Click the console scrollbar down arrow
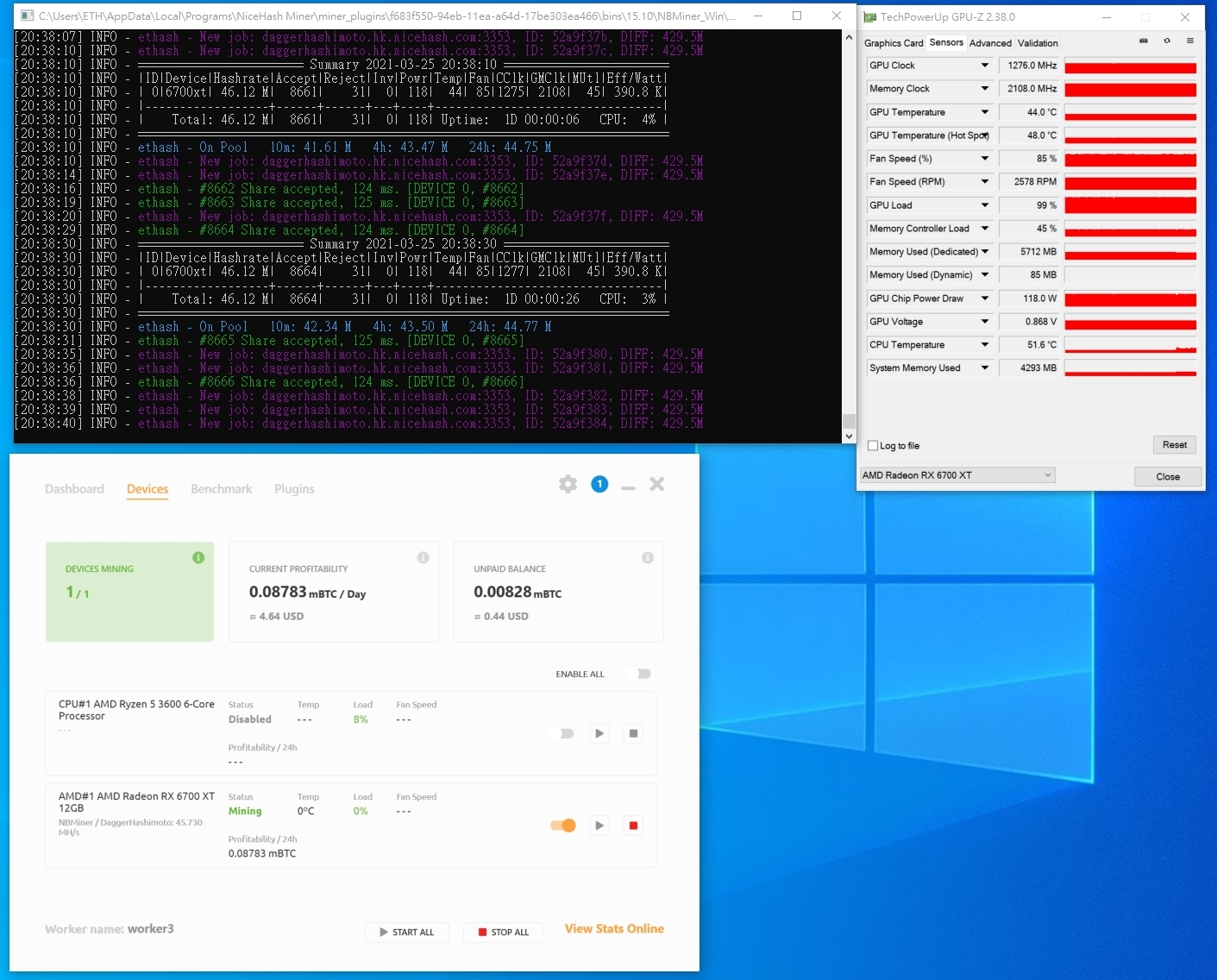Viewport: 1217px width, 980px height. click(x=849, y=436)
